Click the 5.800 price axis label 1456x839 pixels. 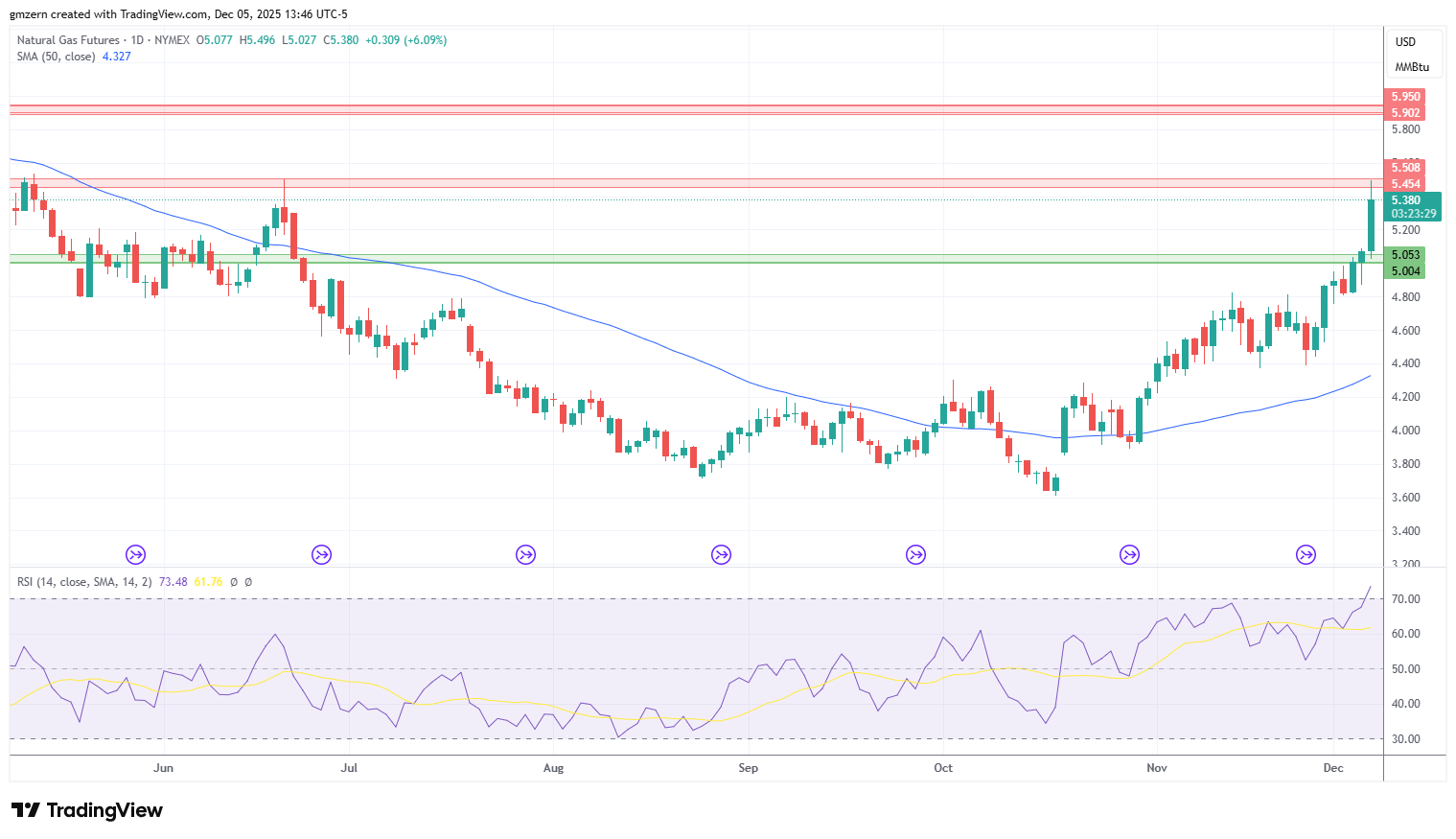1406,129
